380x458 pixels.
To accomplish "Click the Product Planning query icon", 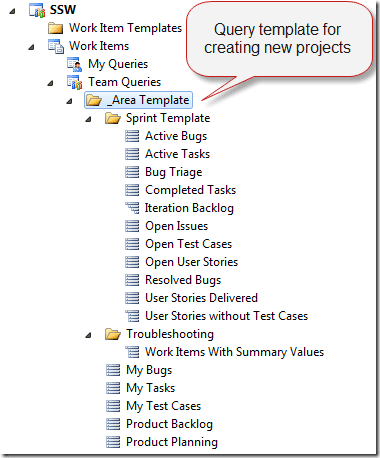I will [113, 442].
